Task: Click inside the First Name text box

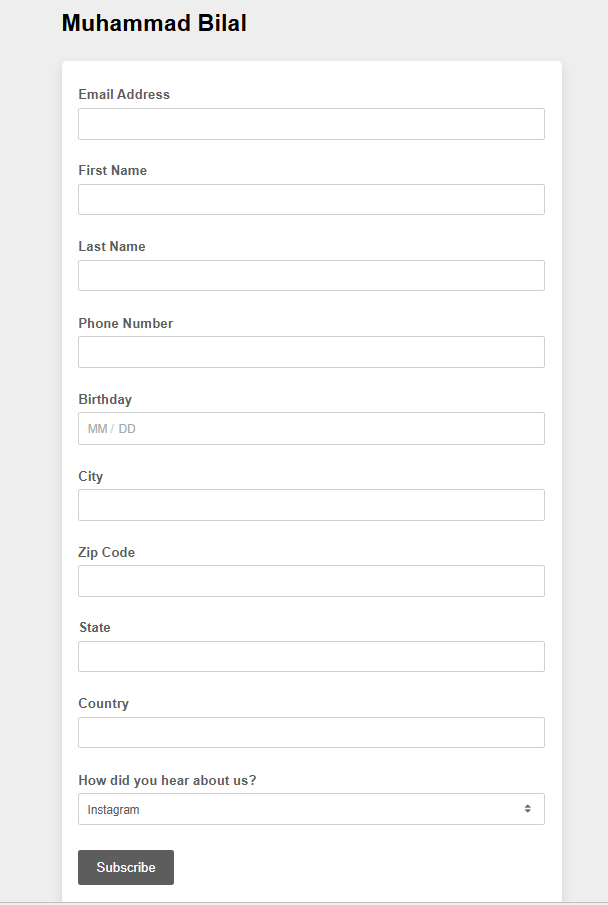Action: [x=311, y=199]
